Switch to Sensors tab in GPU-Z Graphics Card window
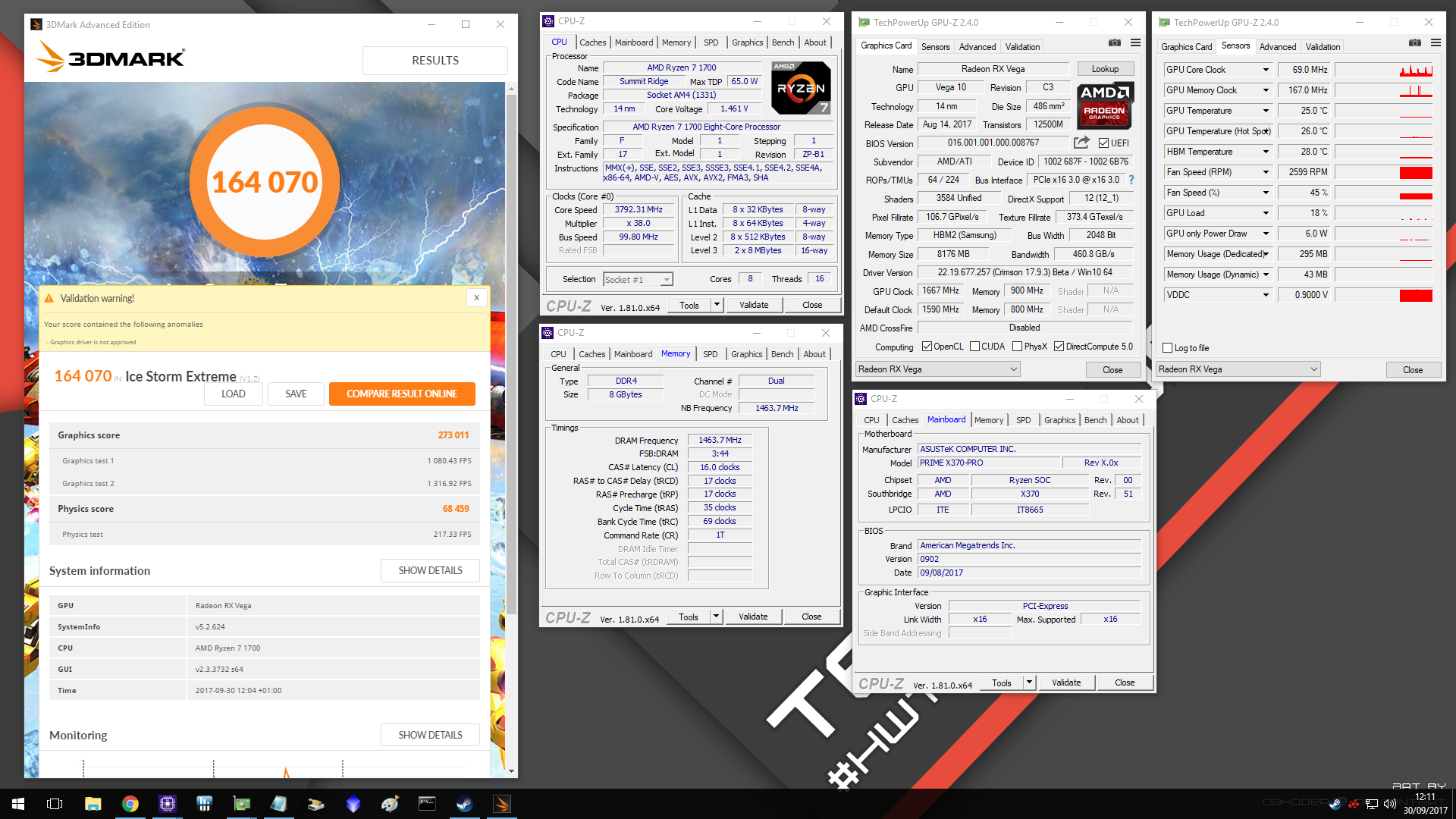Screen dimensions: 1456x819 (935, 47)
